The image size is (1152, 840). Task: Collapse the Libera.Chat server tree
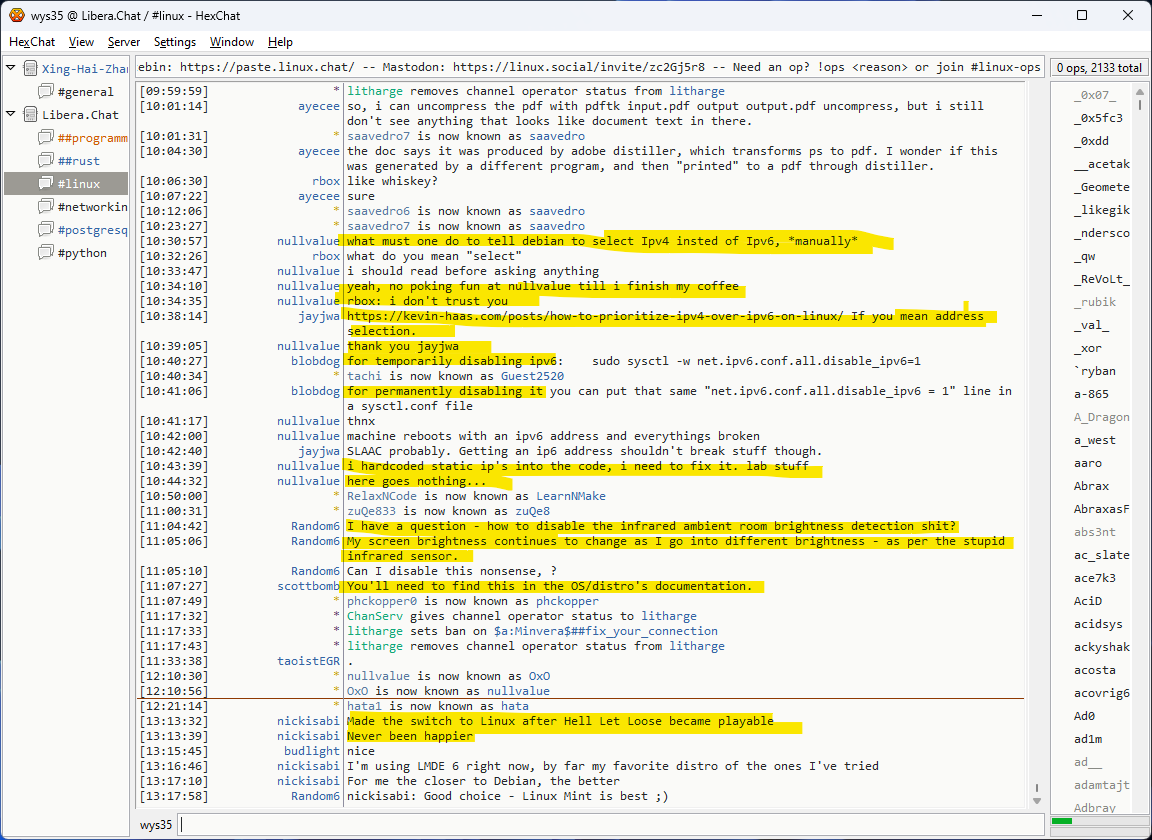pyautogui.click(x=11, y=115)
